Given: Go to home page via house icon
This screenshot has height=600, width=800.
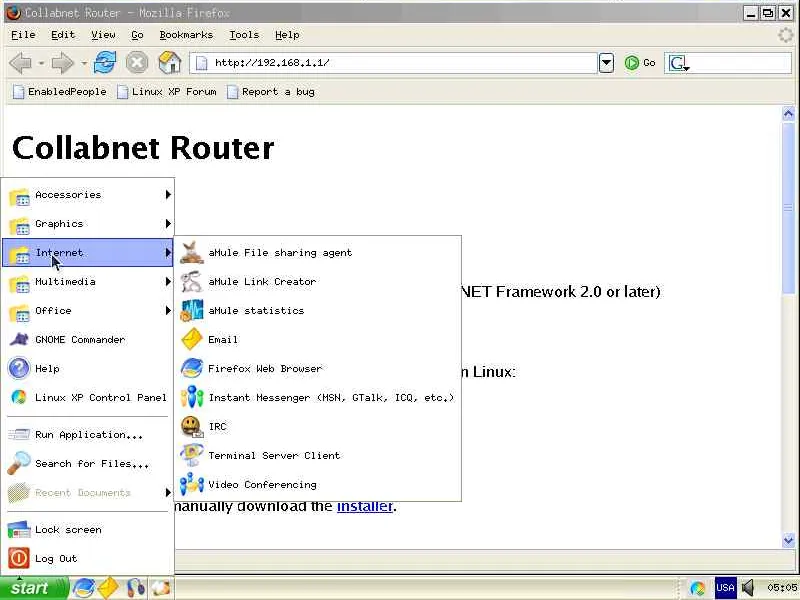Looking at the screenshot, I should 170,63.
